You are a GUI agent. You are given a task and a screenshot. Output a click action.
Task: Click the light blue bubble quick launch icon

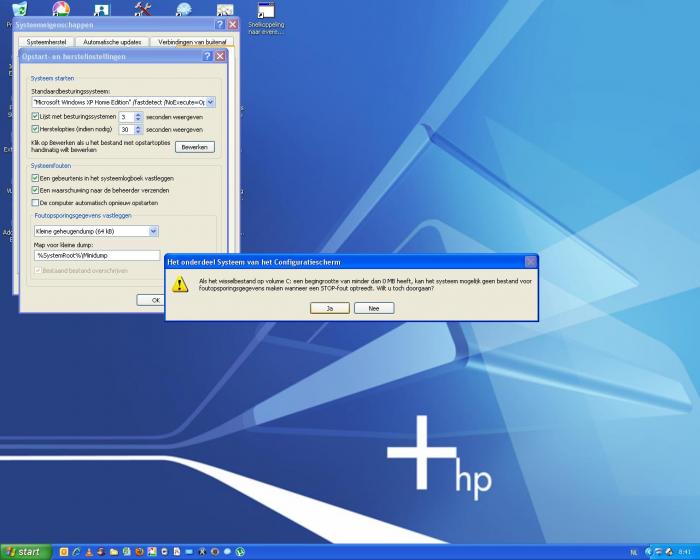227,552
